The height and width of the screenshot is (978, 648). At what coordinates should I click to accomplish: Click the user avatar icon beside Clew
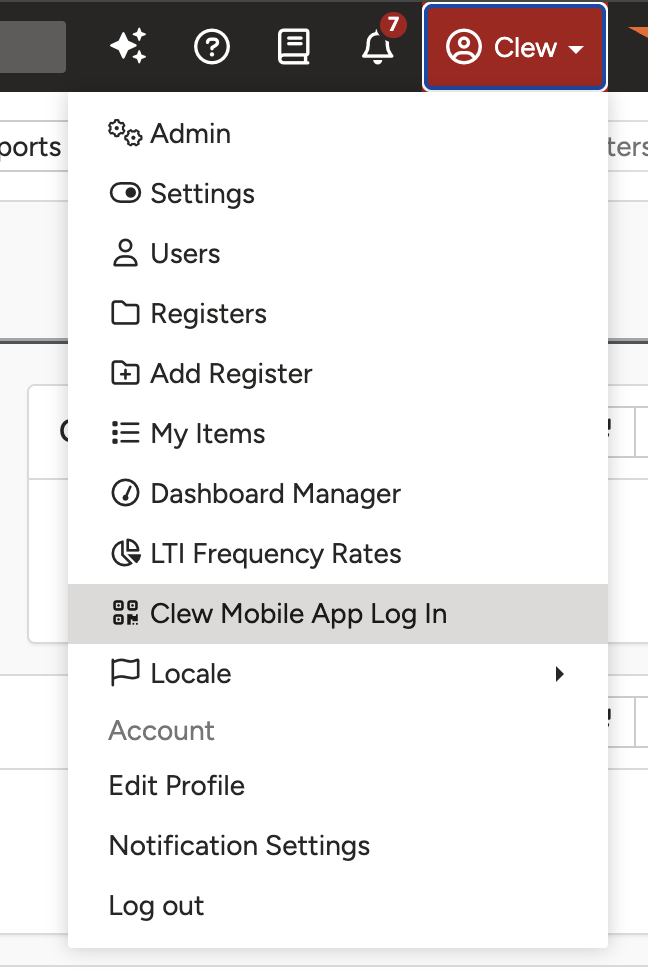click(463, 47)
